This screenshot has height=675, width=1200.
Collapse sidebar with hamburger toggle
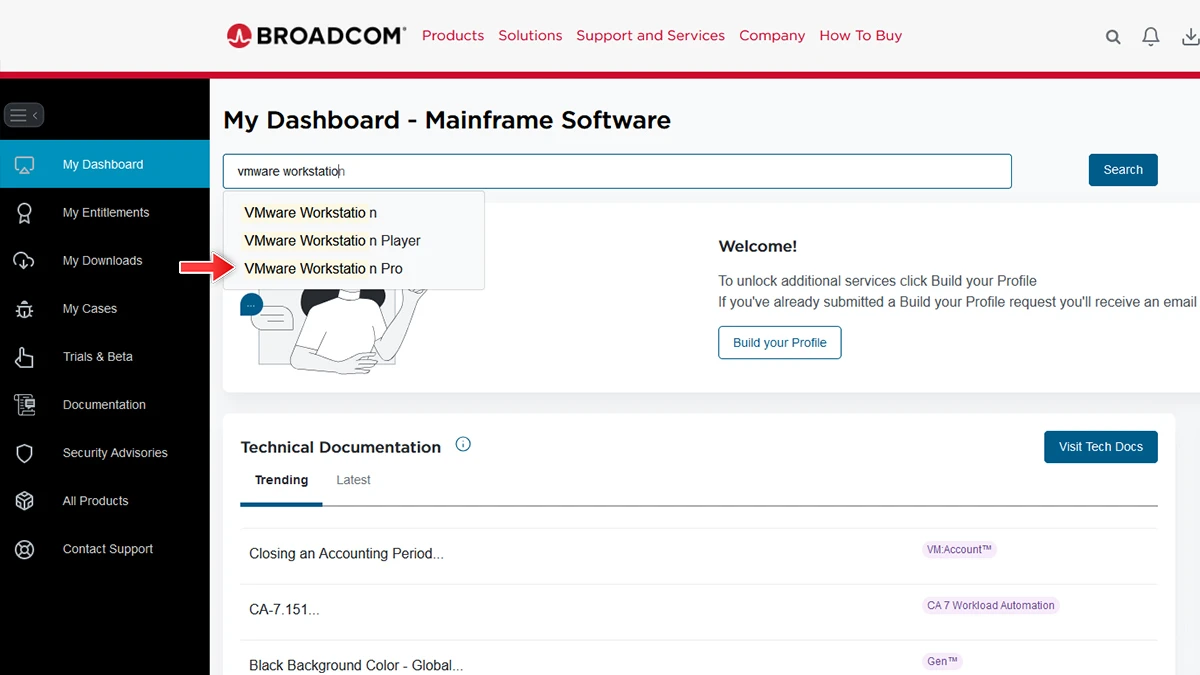(24, 115)
